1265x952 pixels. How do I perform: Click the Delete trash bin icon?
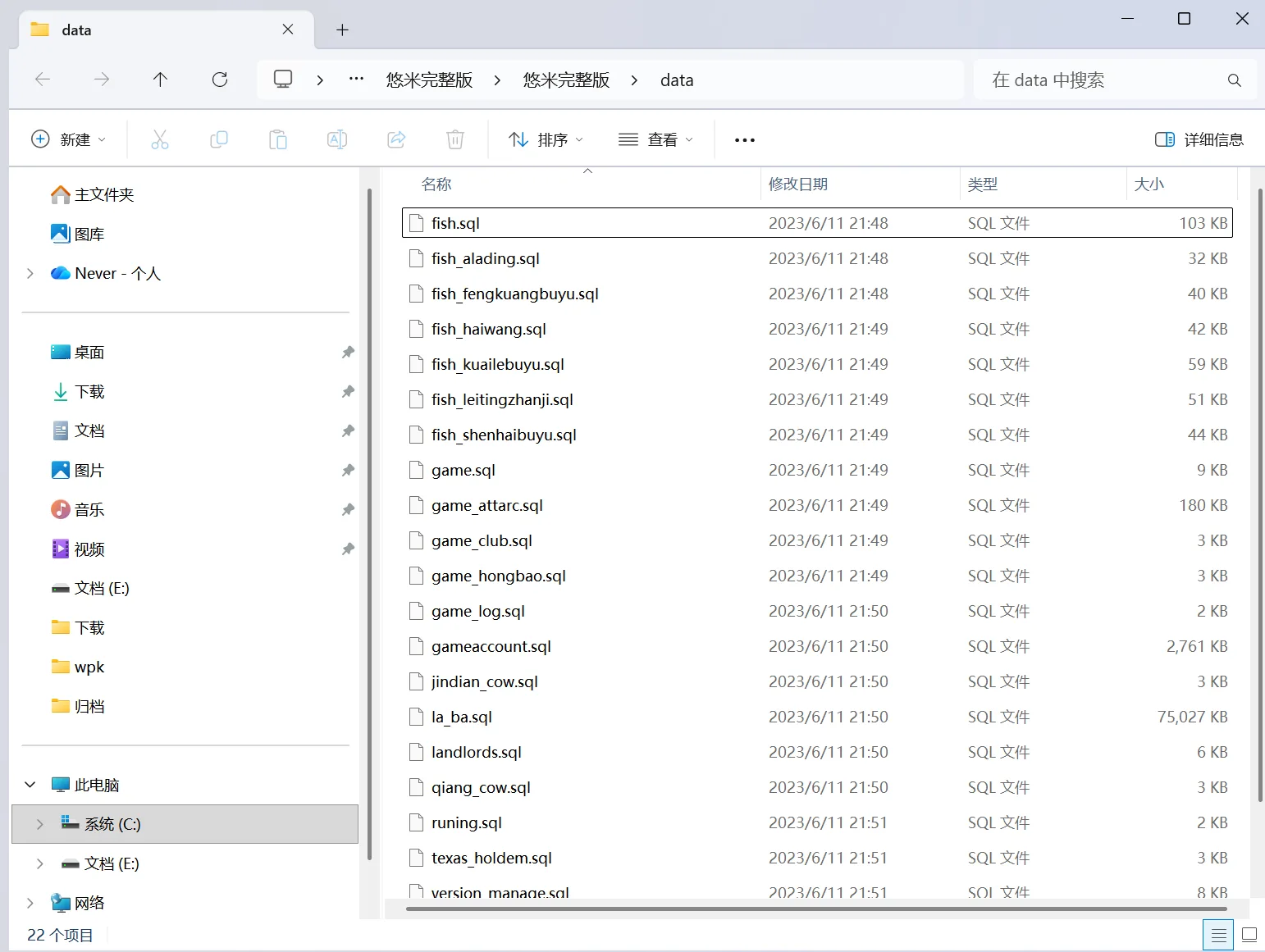coord(455,139)
